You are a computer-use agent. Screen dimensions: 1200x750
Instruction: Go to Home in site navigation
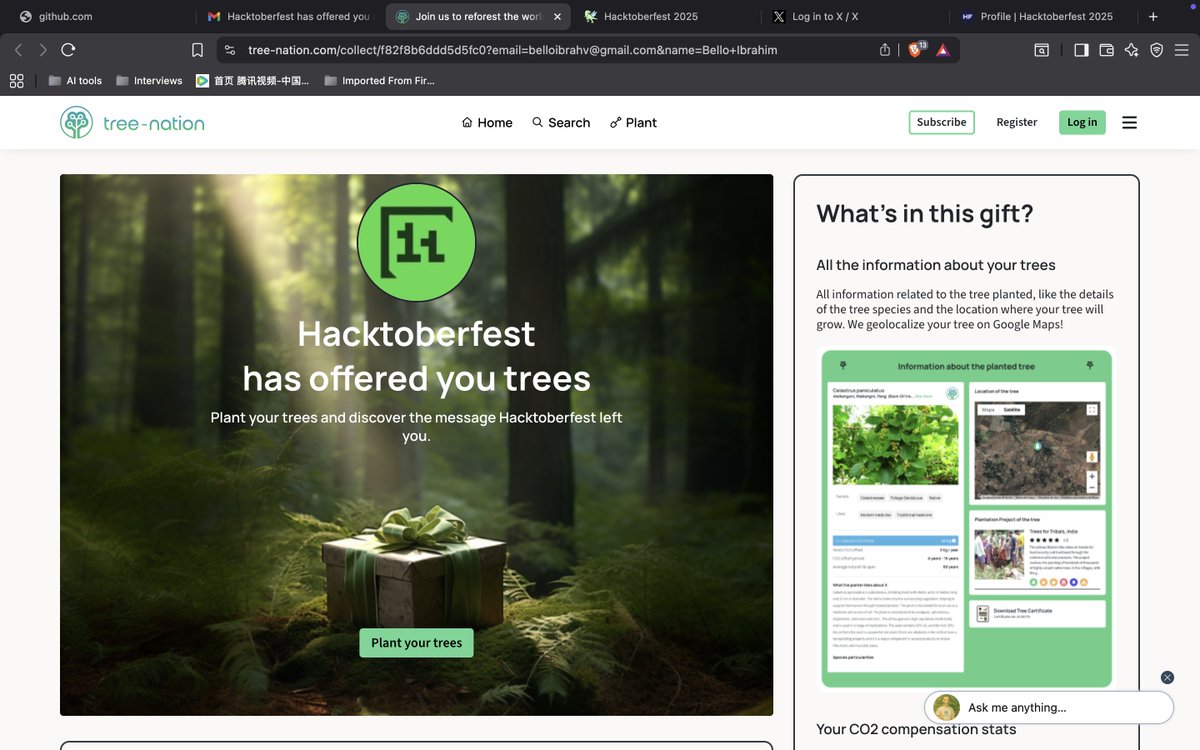click(487, 123)
